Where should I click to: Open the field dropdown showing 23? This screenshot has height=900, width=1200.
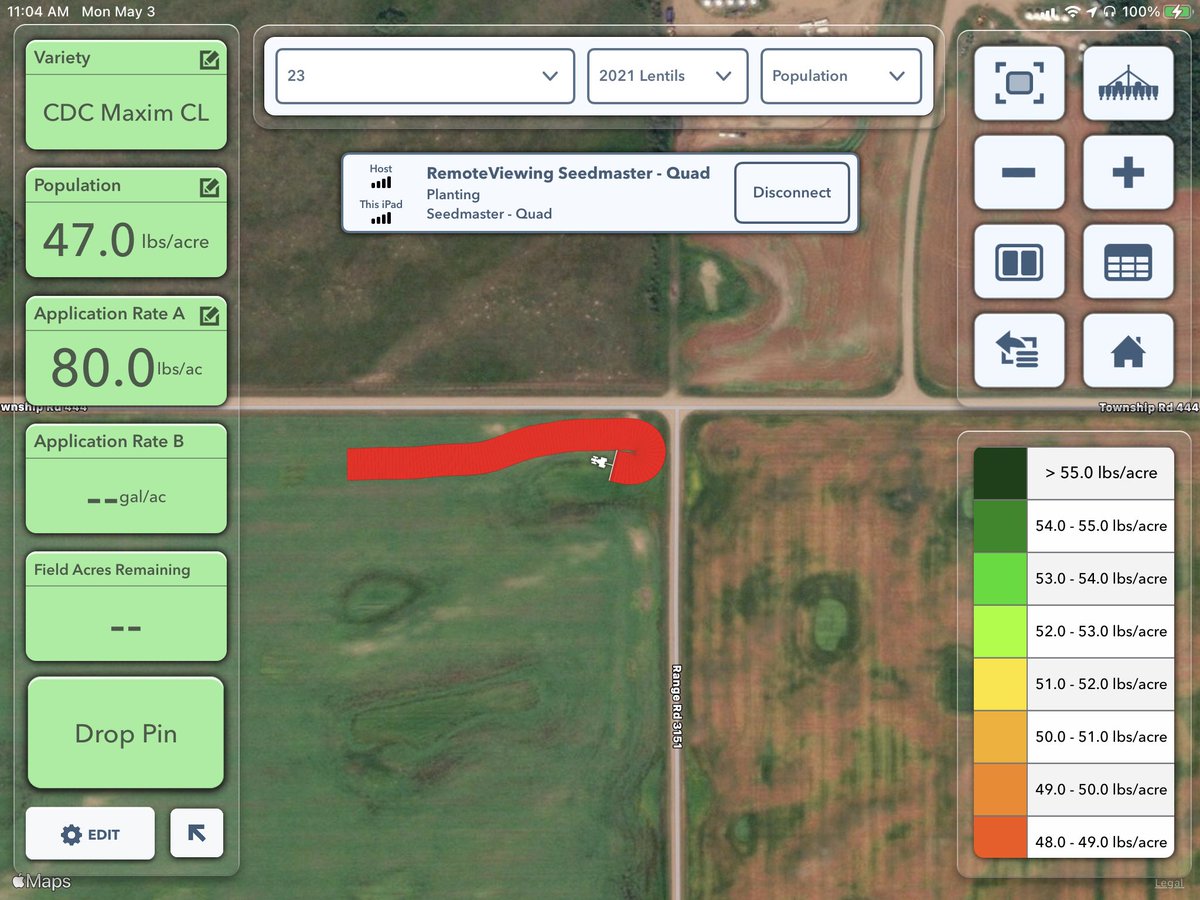pos(425,76)
